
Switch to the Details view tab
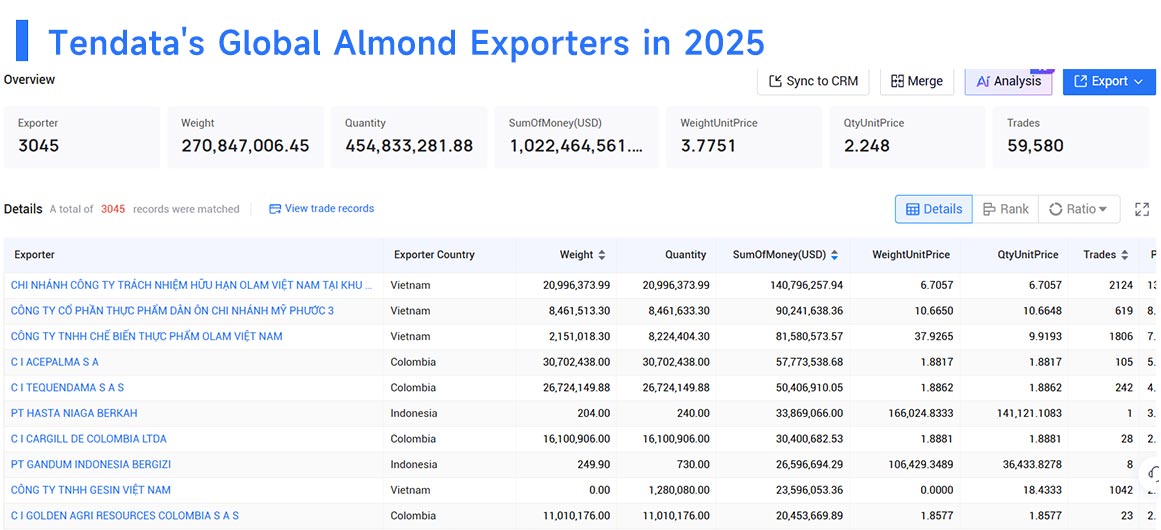click(934, 209)
